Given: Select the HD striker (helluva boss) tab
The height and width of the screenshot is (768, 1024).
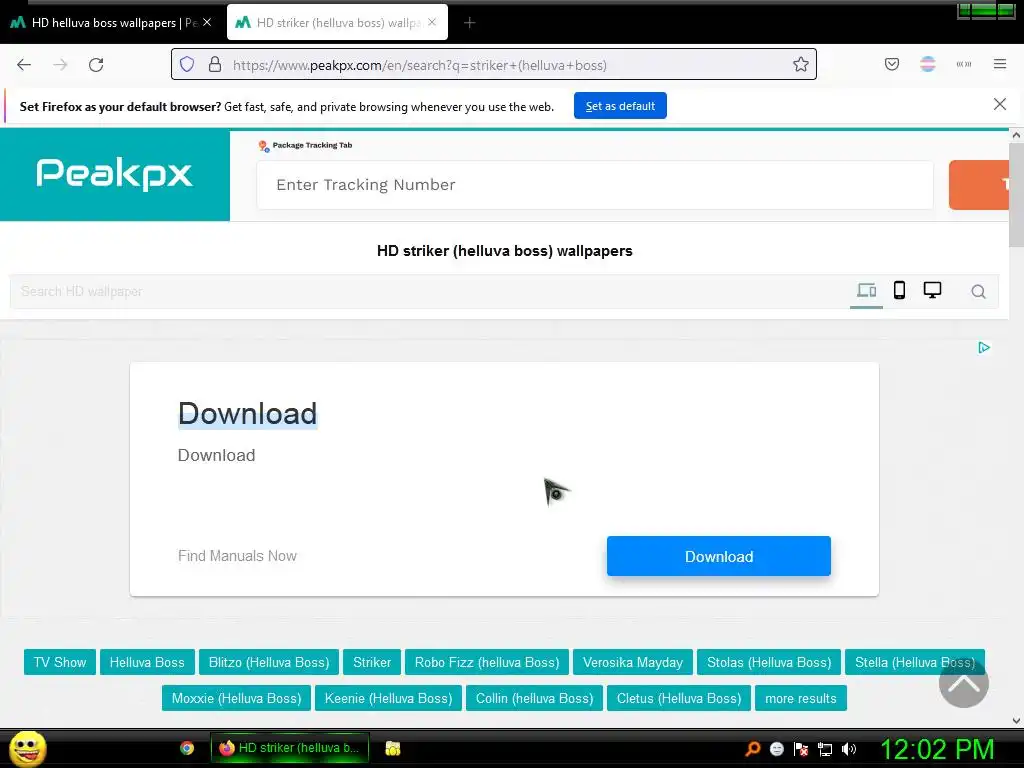Looking at the screenshot, I should pos(337,23).
